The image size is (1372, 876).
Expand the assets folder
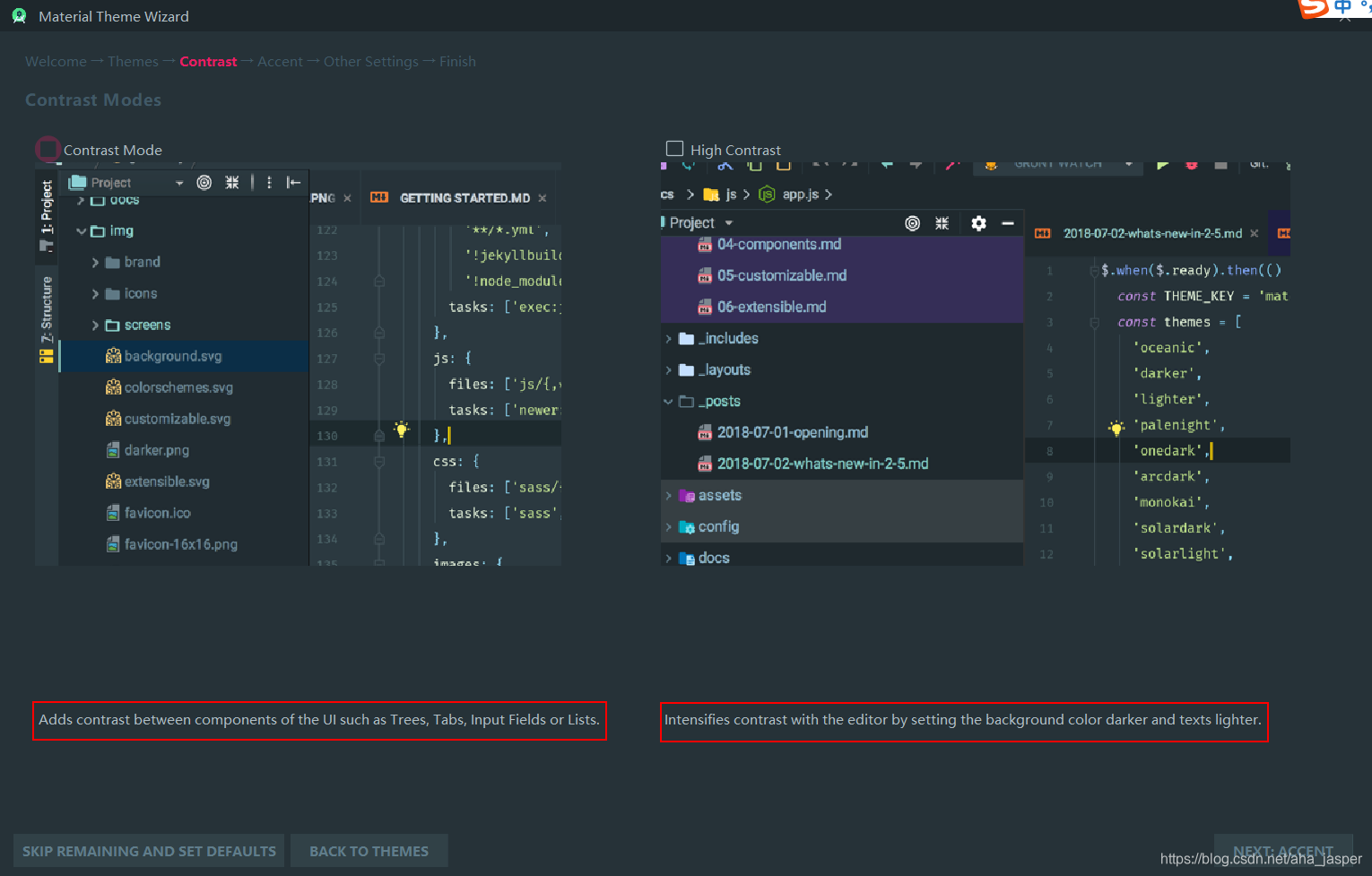point(668,495)
